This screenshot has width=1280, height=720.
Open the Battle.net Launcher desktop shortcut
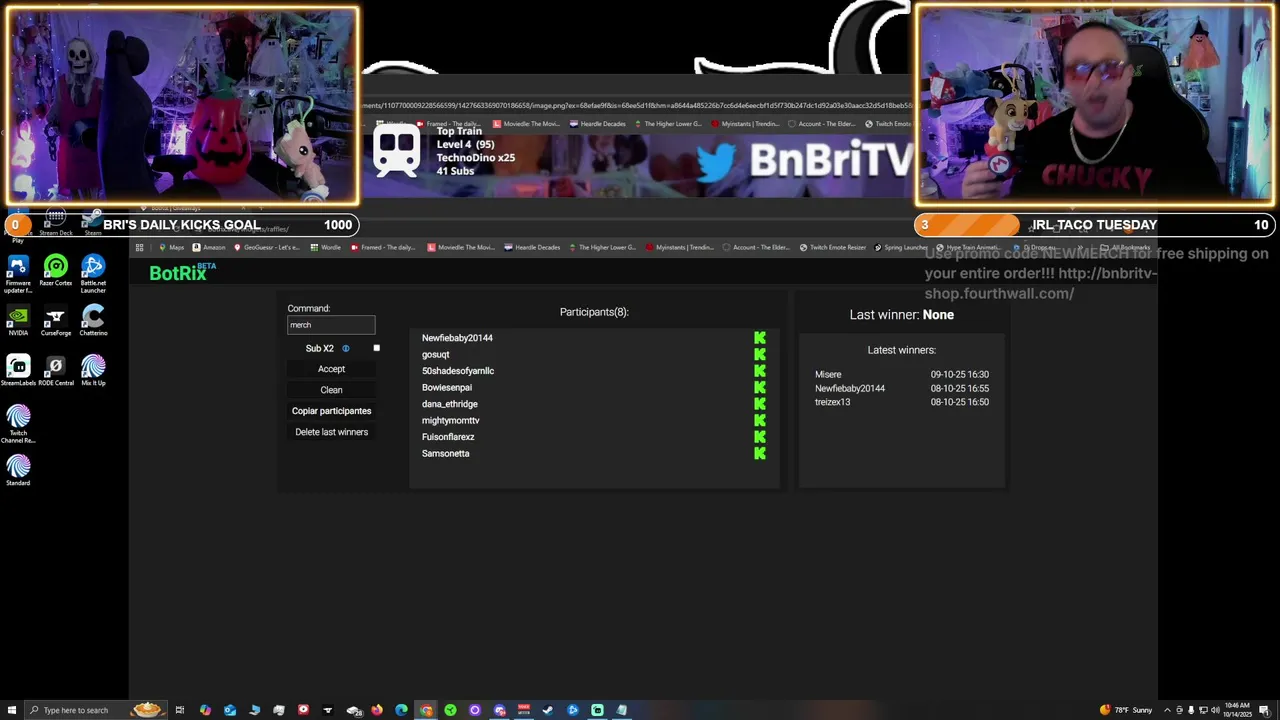(x=93, y=274)
